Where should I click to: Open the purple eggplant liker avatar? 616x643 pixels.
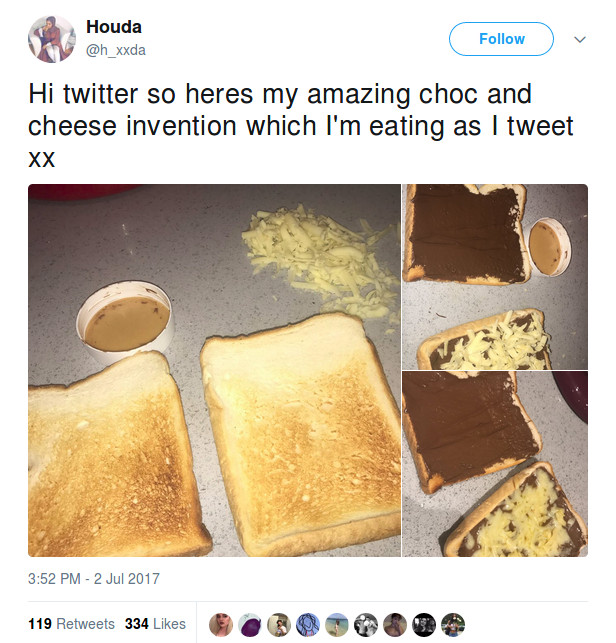click(x=250, y=625)
